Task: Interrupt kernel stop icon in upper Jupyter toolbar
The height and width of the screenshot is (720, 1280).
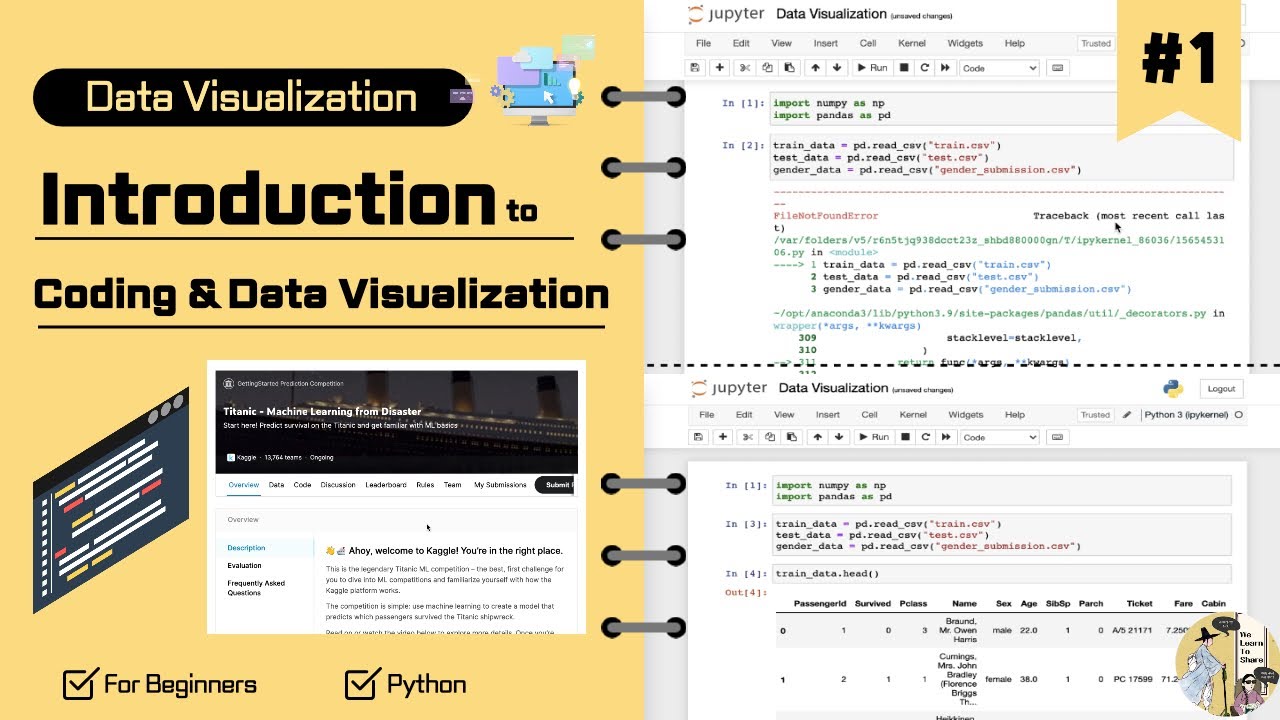Action: point(904,68)
